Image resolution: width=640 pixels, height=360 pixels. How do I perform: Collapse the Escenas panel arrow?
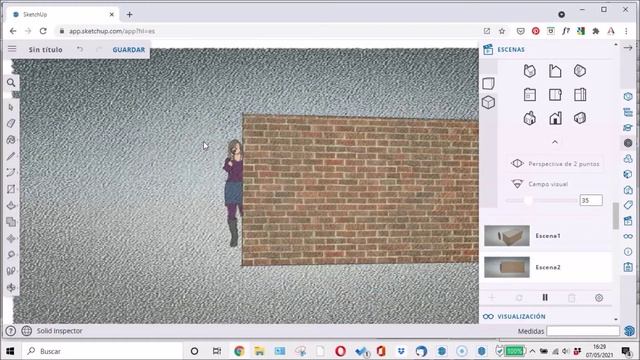tap(628, 48)
